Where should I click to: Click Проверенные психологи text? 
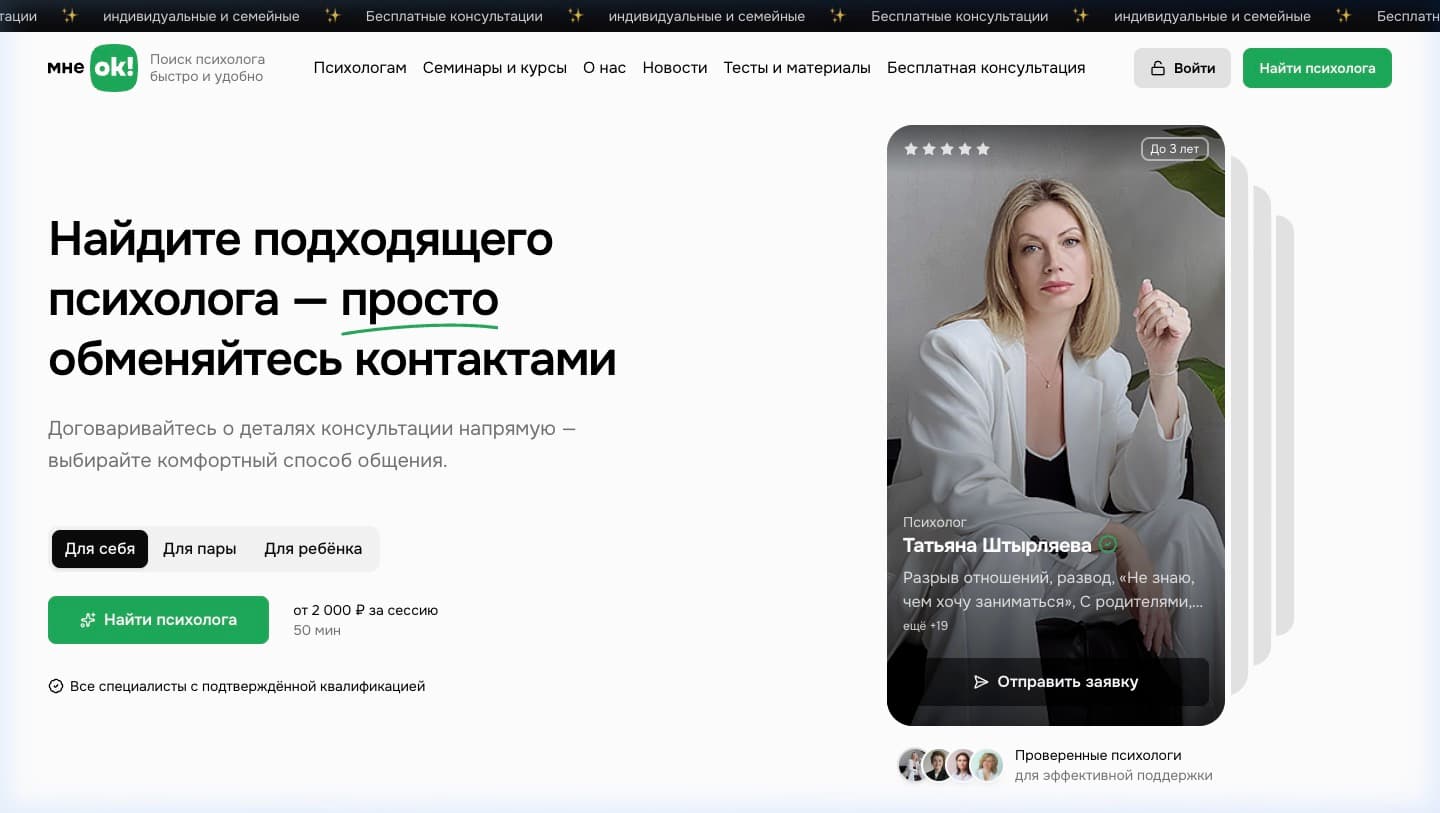[x=1098, y=755]
